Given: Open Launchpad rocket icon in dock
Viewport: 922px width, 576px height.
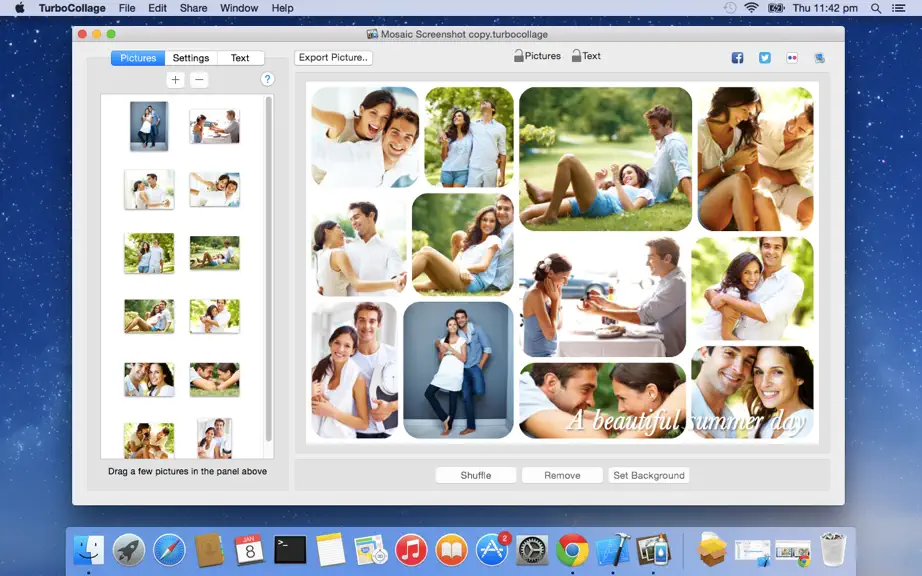Looking at the screenshot, I should coord(129,551).
